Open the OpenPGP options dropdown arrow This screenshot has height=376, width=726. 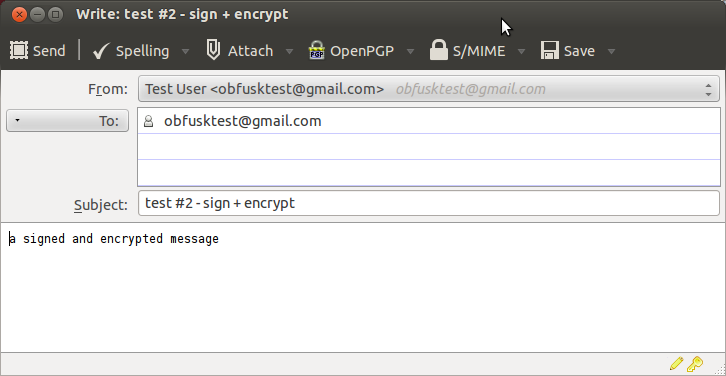pyautogui.click(x=410, y=51)
